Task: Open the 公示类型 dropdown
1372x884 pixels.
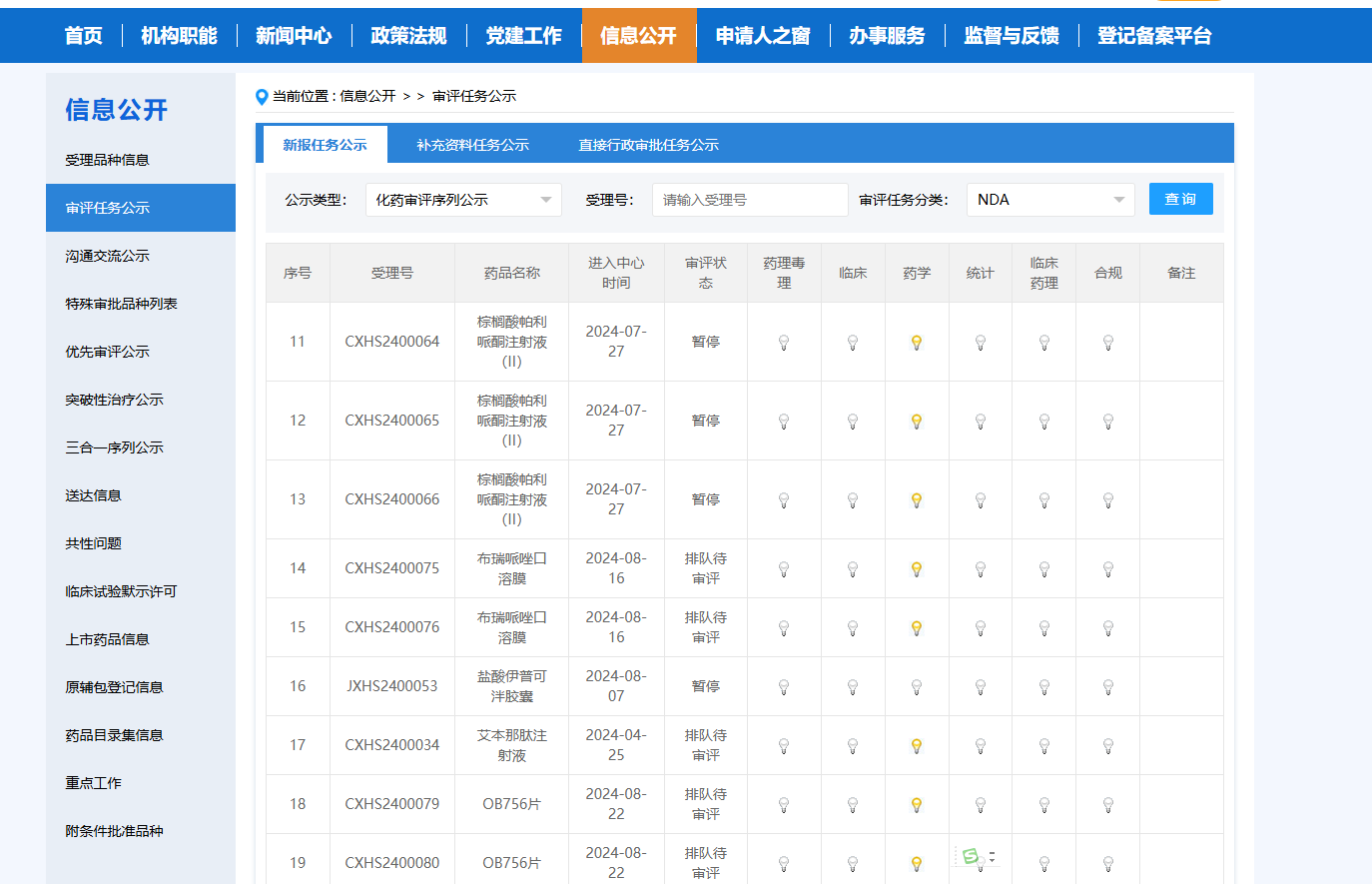Action: [x=463, y=200]
